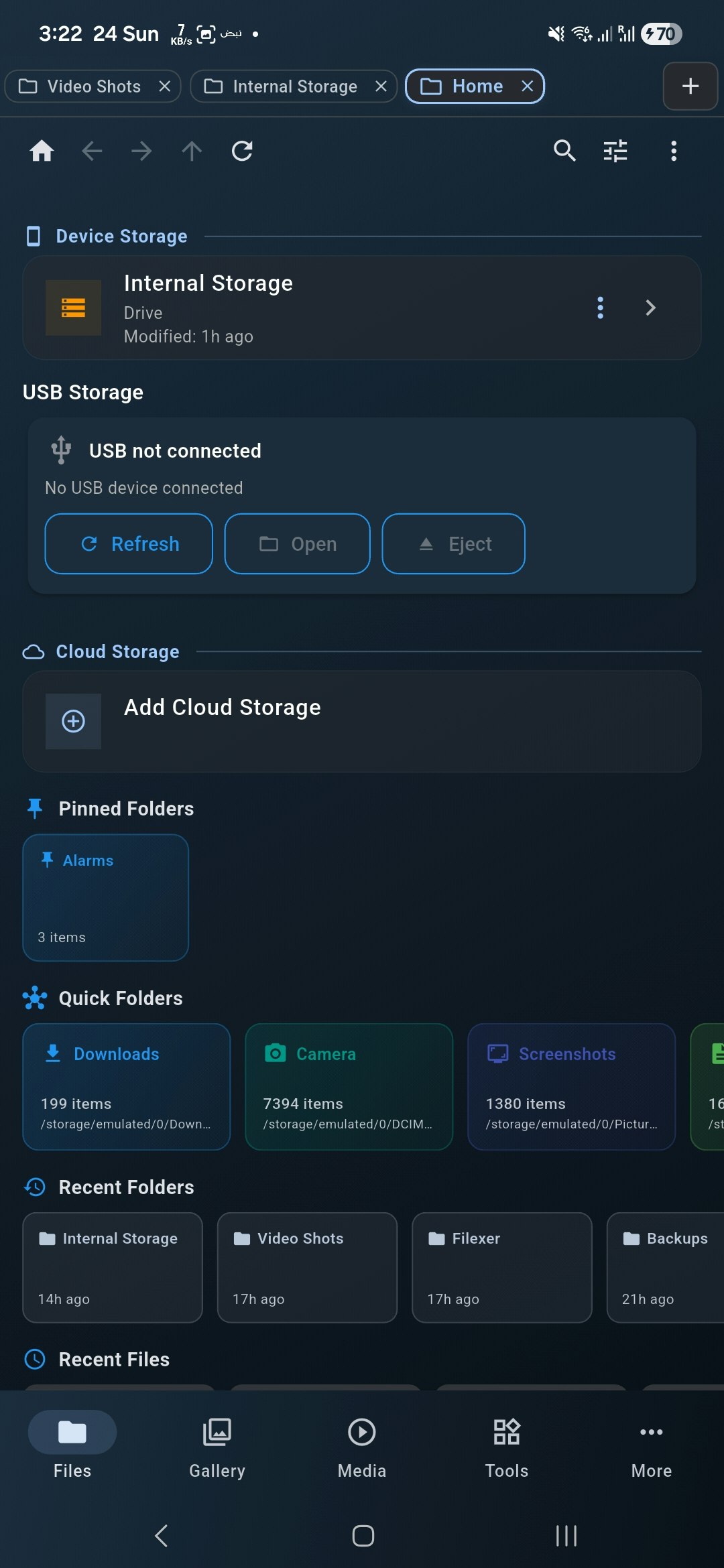Go up one folder level
The image size is (724, 1568).
[x=192, y=151]
